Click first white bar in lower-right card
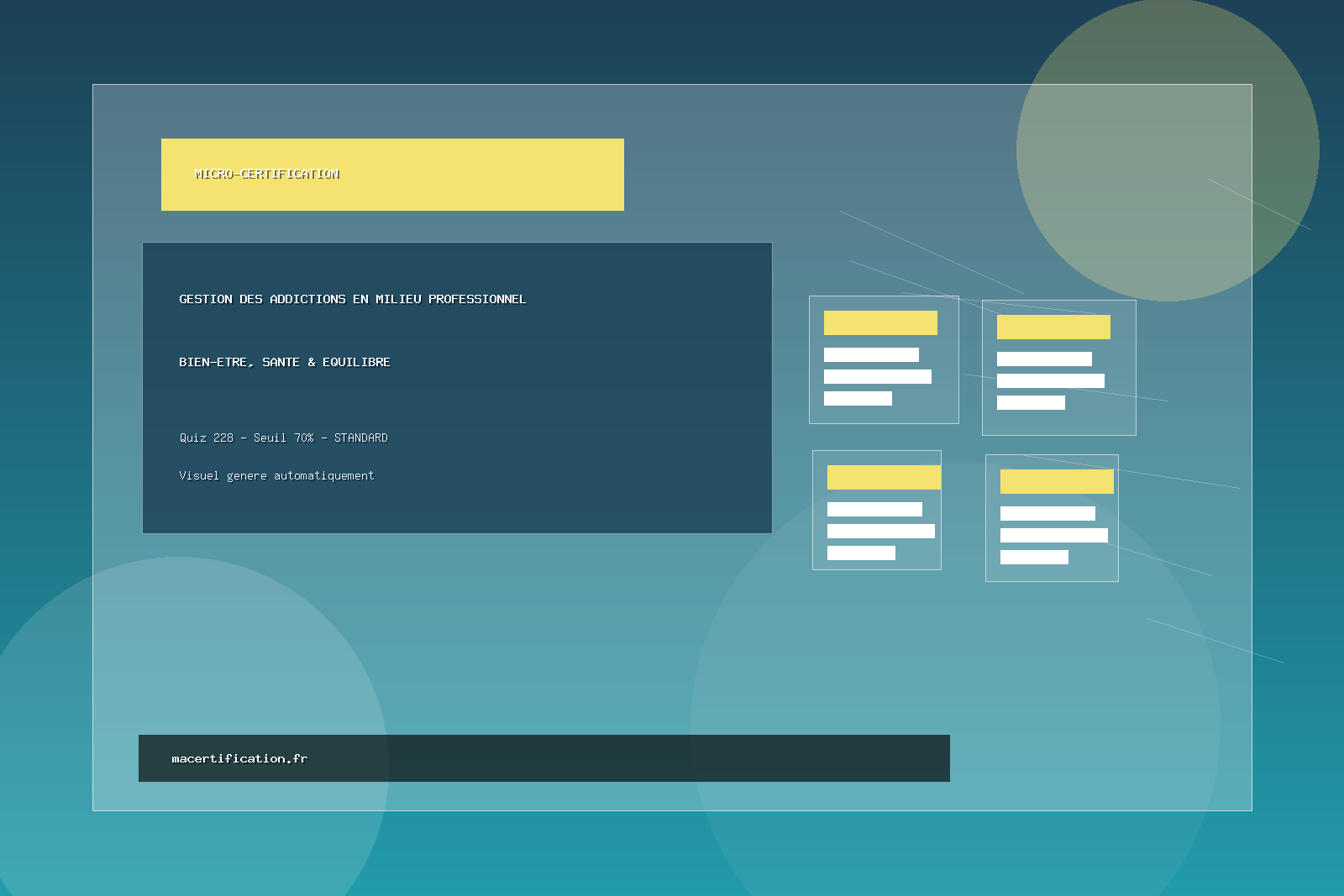 [1047, 513]
